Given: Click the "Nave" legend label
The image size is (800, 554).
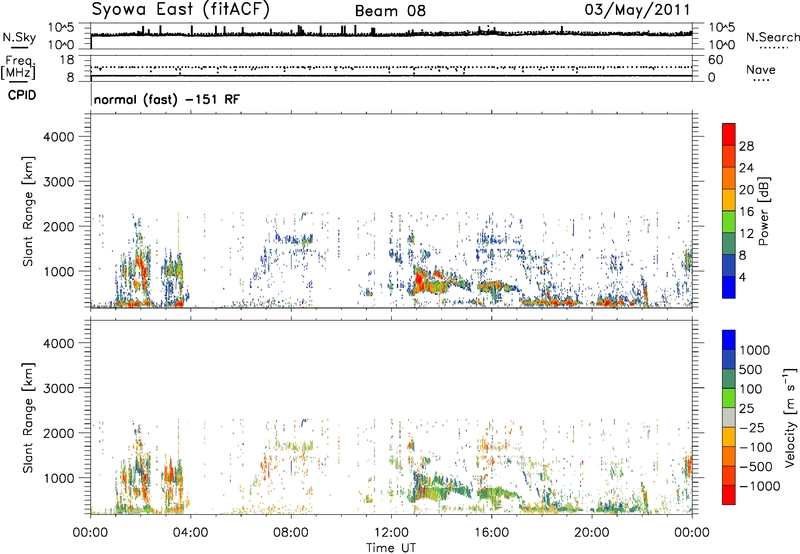Looking at the screenshot, I should pos(761,69).
